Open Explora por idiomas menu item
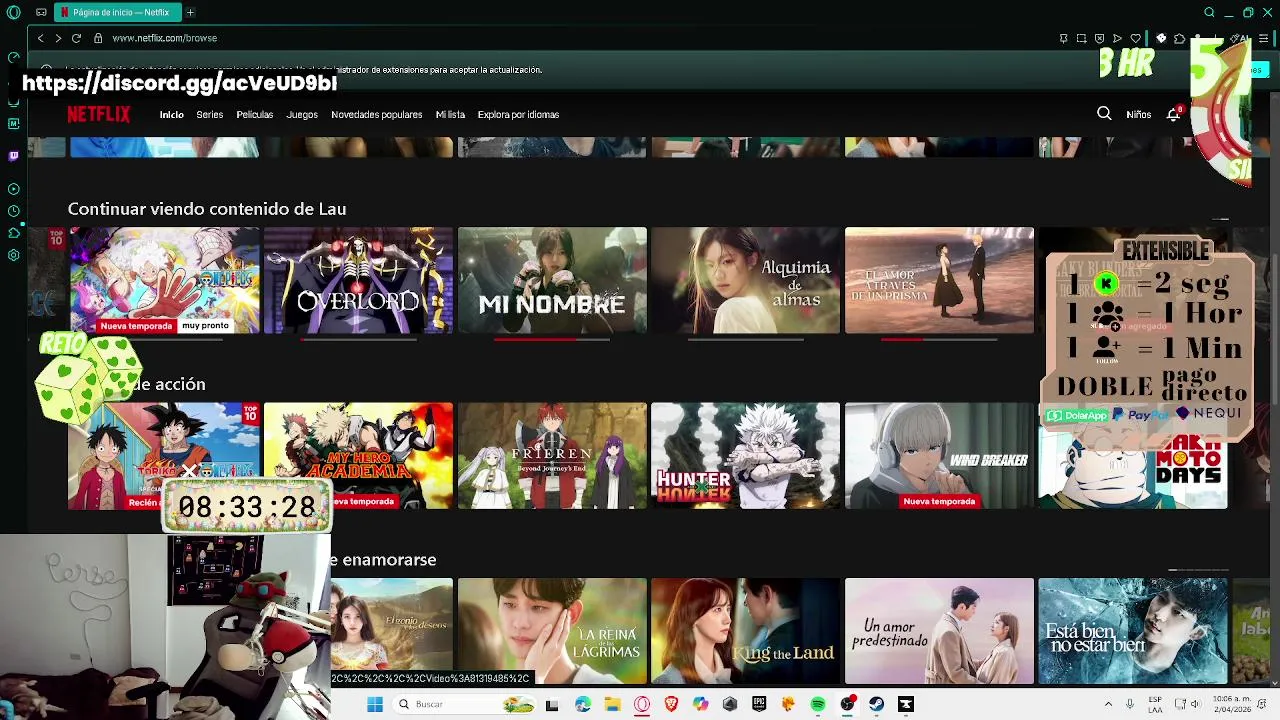Screen dimensions: 1280x720 [x=518, y=114]
